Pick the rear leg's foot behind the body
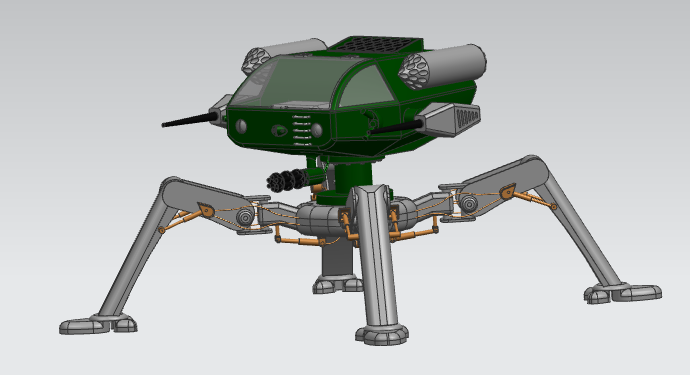The height and width of the screenshot is (375, 690). click(x=338, y=284)
